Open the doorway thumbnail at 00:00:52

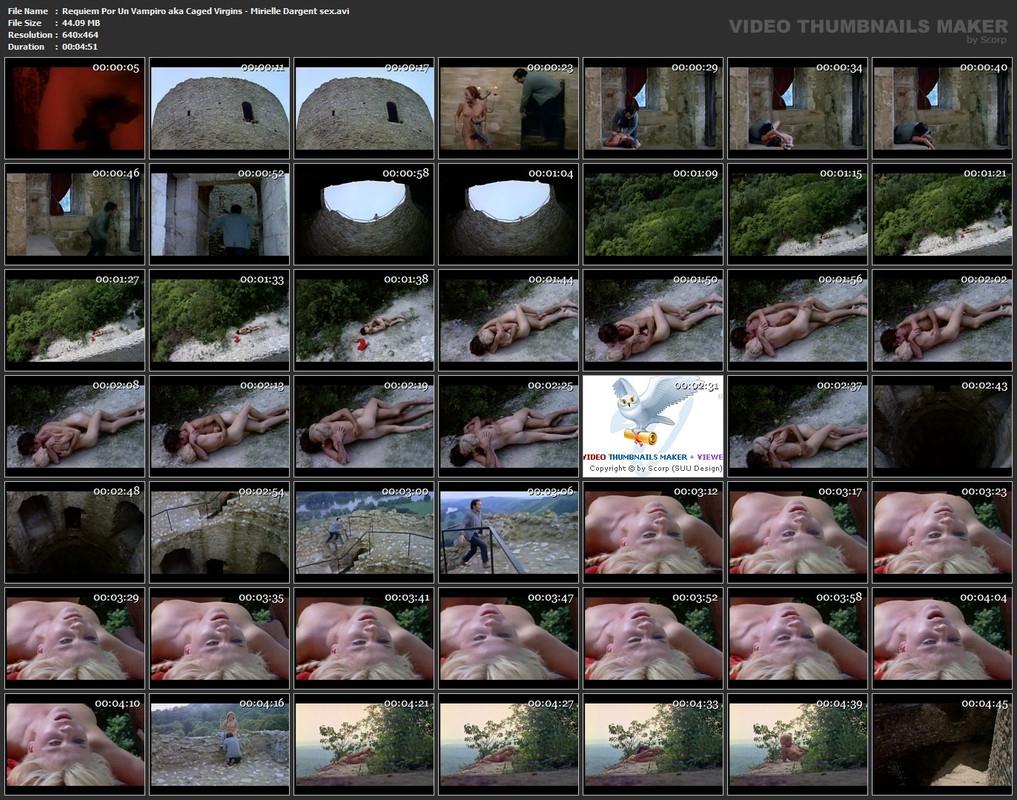point(220,214)
